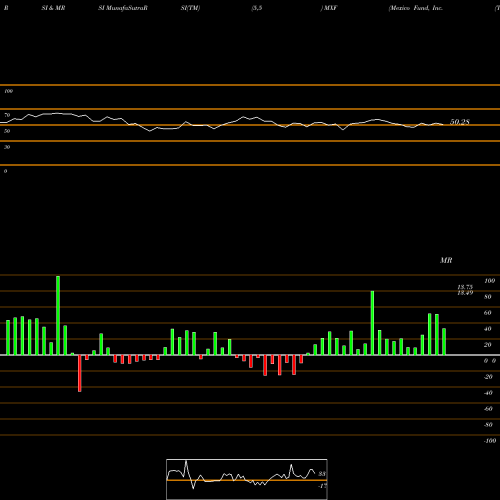Click the 'MXF' ticker text in header

coord(330,8)
